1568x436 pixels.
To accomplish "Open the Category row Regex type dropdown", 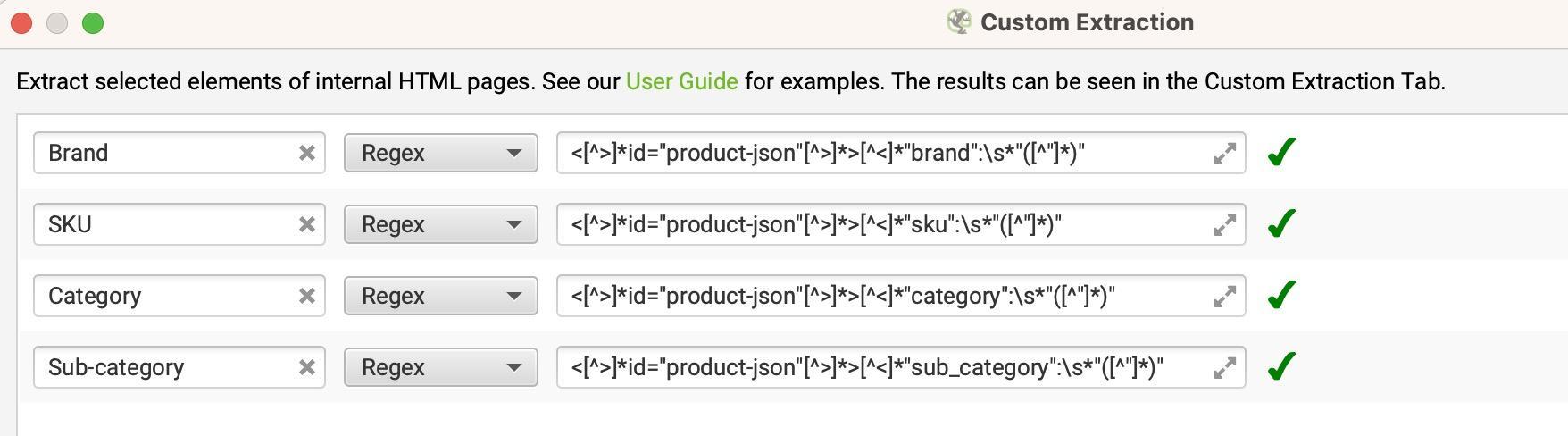I will (x=440, y=296).
